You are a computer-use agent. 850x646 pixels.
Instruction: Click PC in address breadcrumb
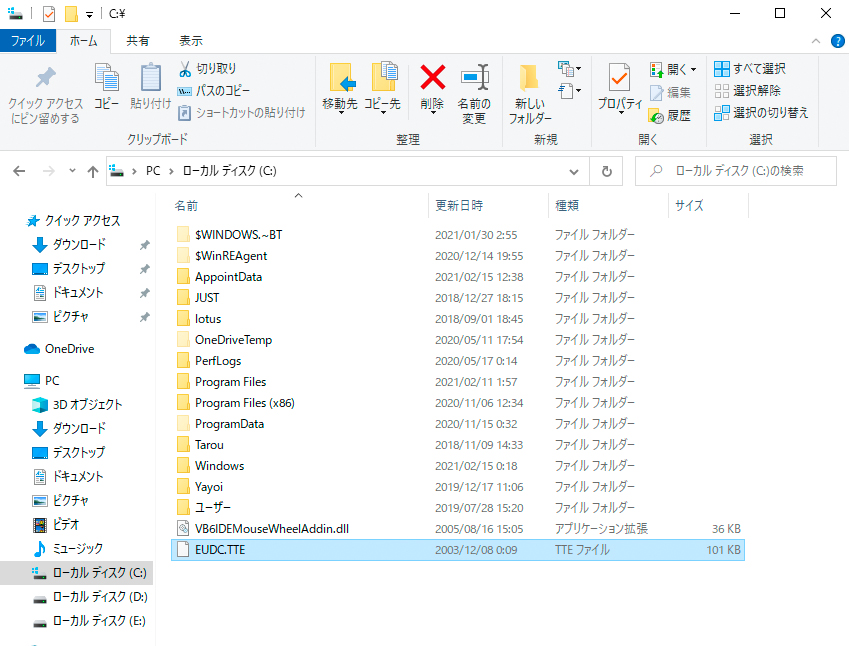153,171
